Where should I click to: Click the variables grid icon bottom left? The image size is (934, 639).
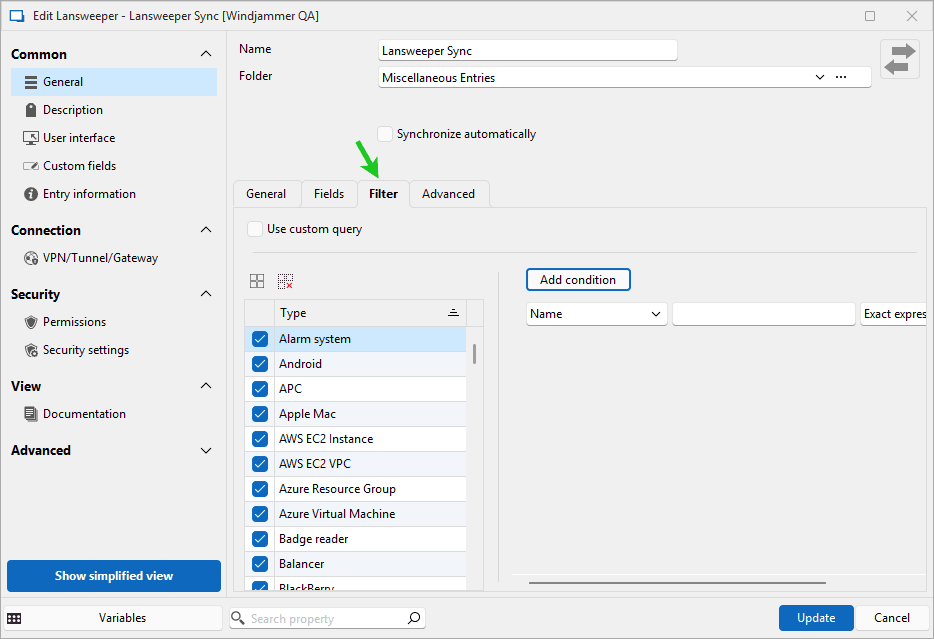pos(14,618)
